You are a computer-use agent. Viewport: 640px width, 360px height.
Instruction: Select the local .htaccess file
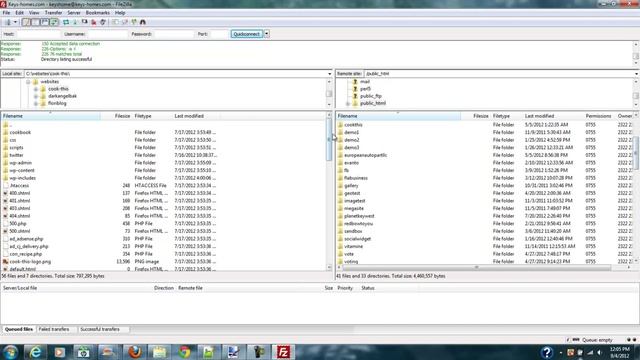pos(19,186)
